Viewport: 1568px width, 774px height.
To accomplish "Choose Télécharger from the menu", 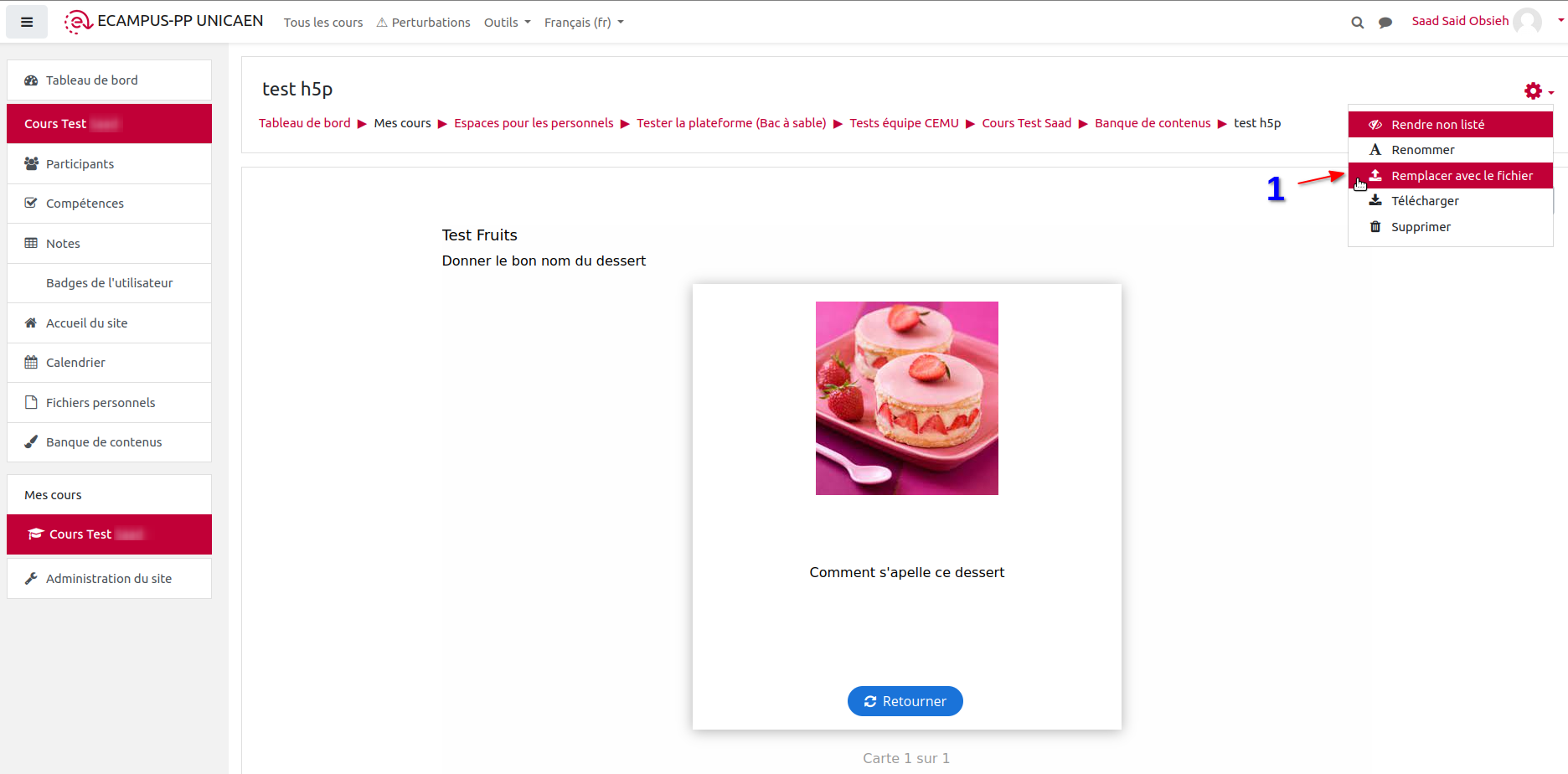I will [1425, 201].
